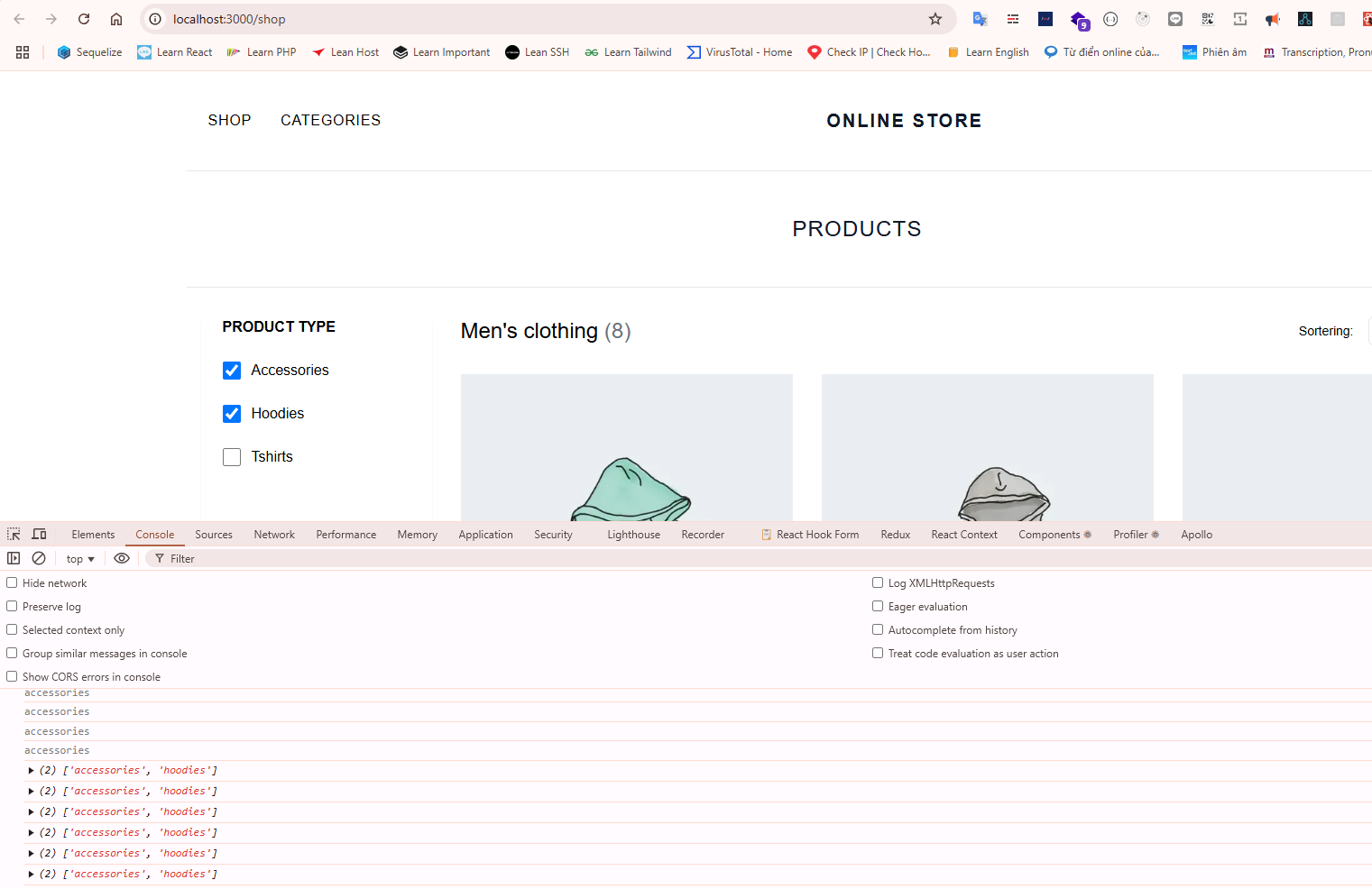Image resolution: width=1372 pixels, height=889 pixels.
Task: Open the browser apps grid icon
Action: 23,52
